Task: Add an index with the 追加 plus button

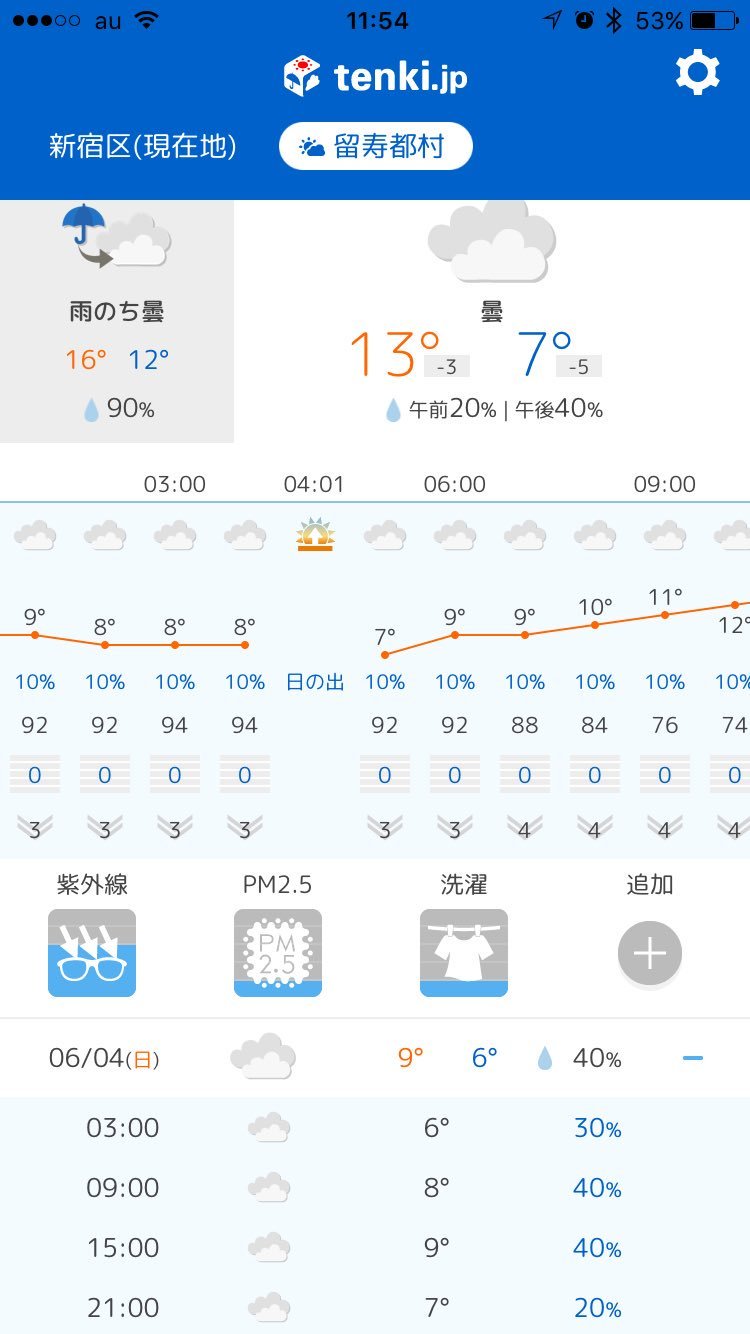Action: point(650,953)
